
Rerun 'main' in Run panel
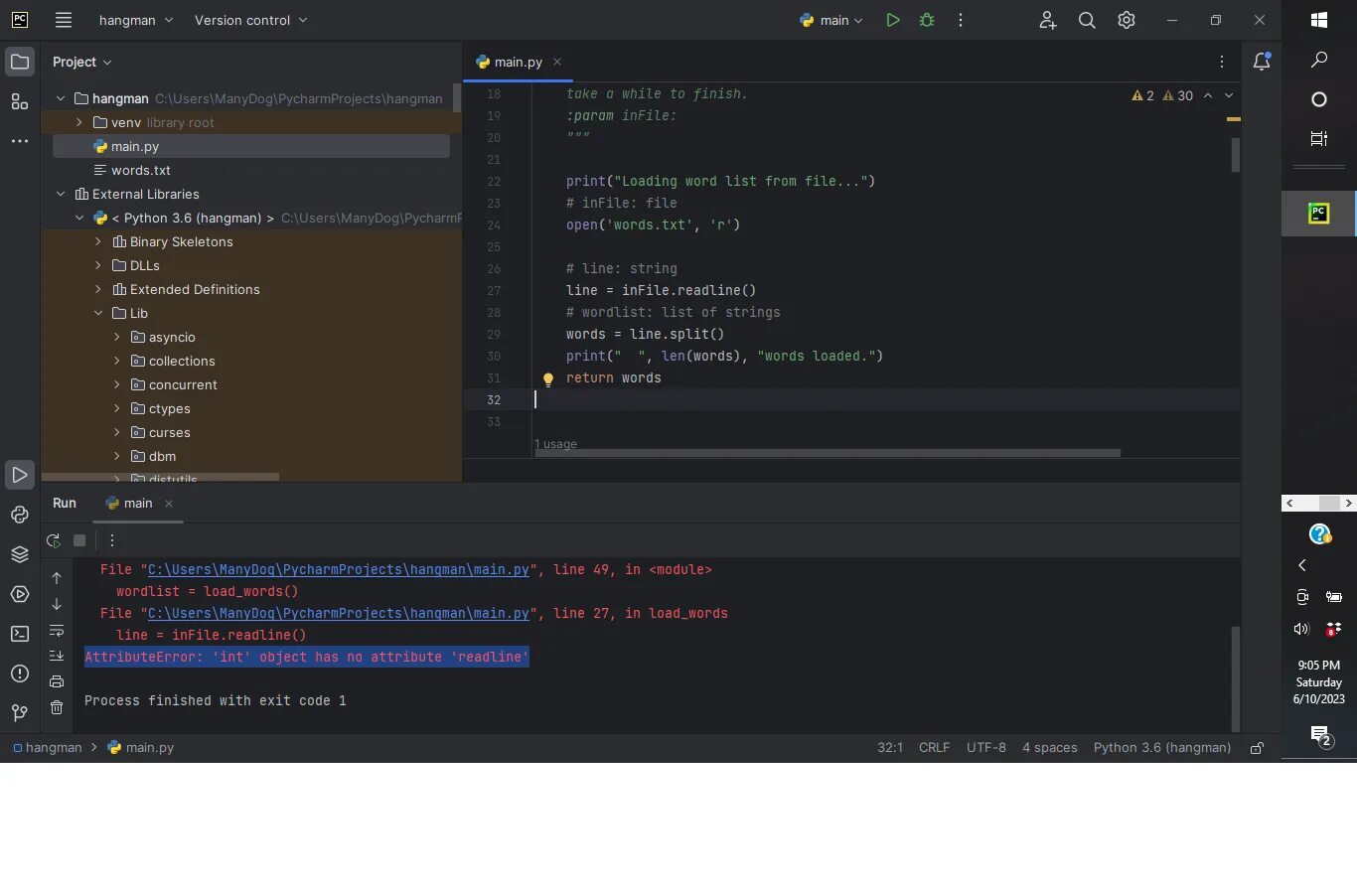(54, 540)
